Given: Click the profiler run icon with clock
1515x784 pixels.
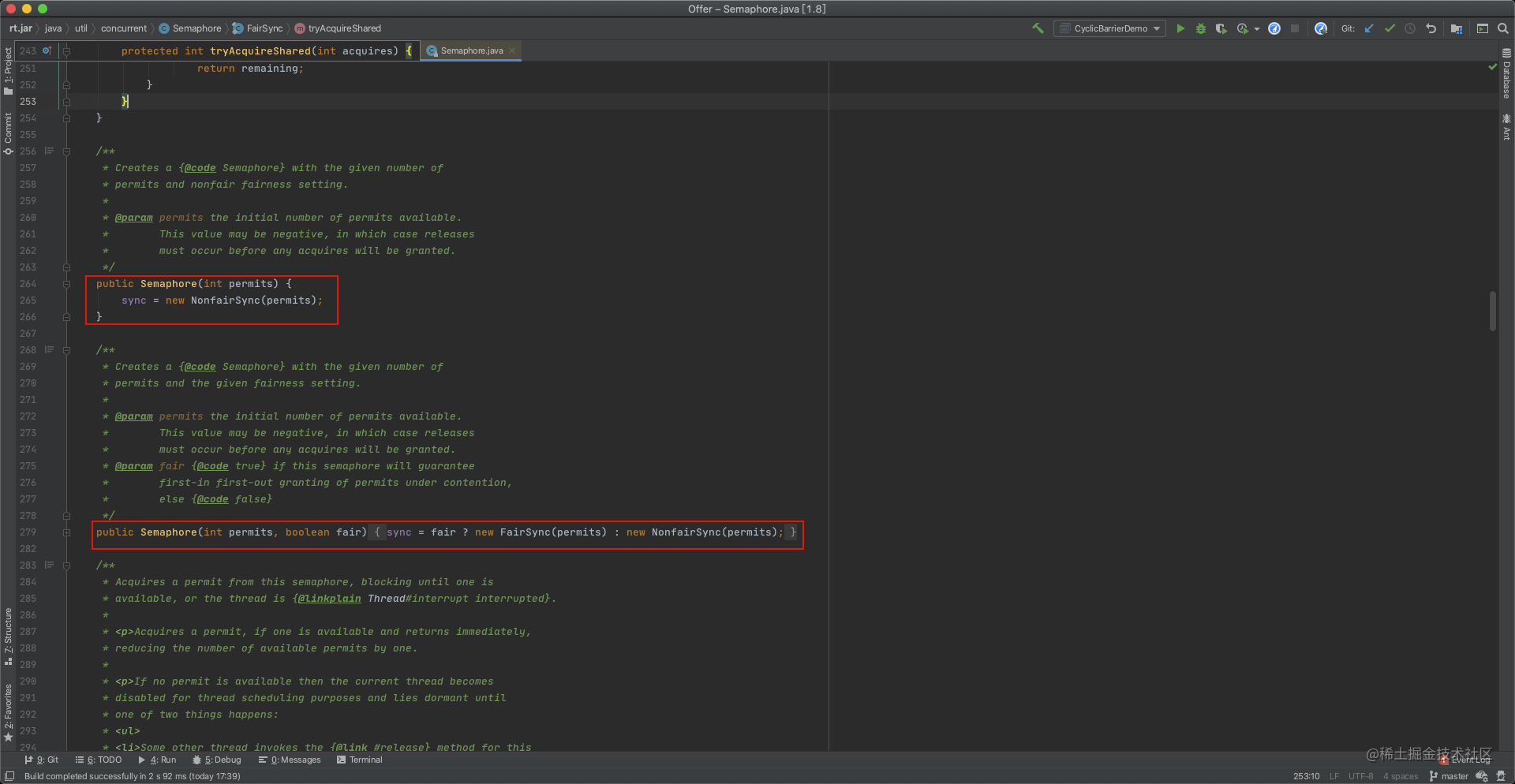Looking at the screenshot, I should (1243, 28).
